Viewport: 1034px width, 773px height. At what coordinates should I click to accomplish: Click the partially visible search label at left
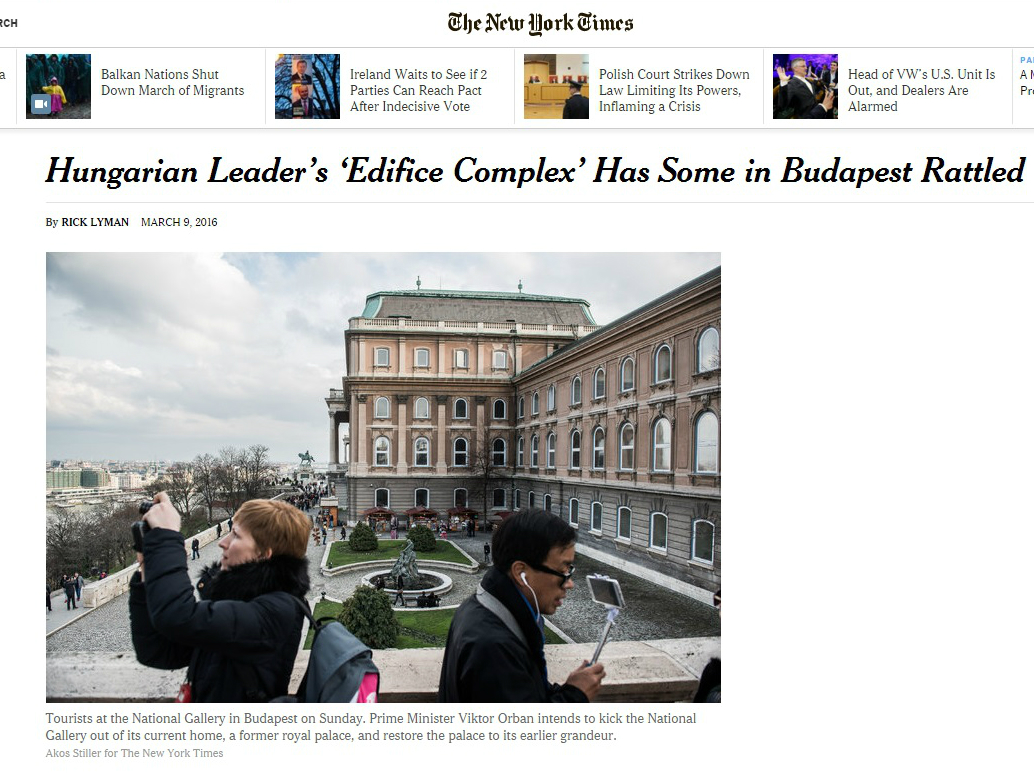point(9,23)
